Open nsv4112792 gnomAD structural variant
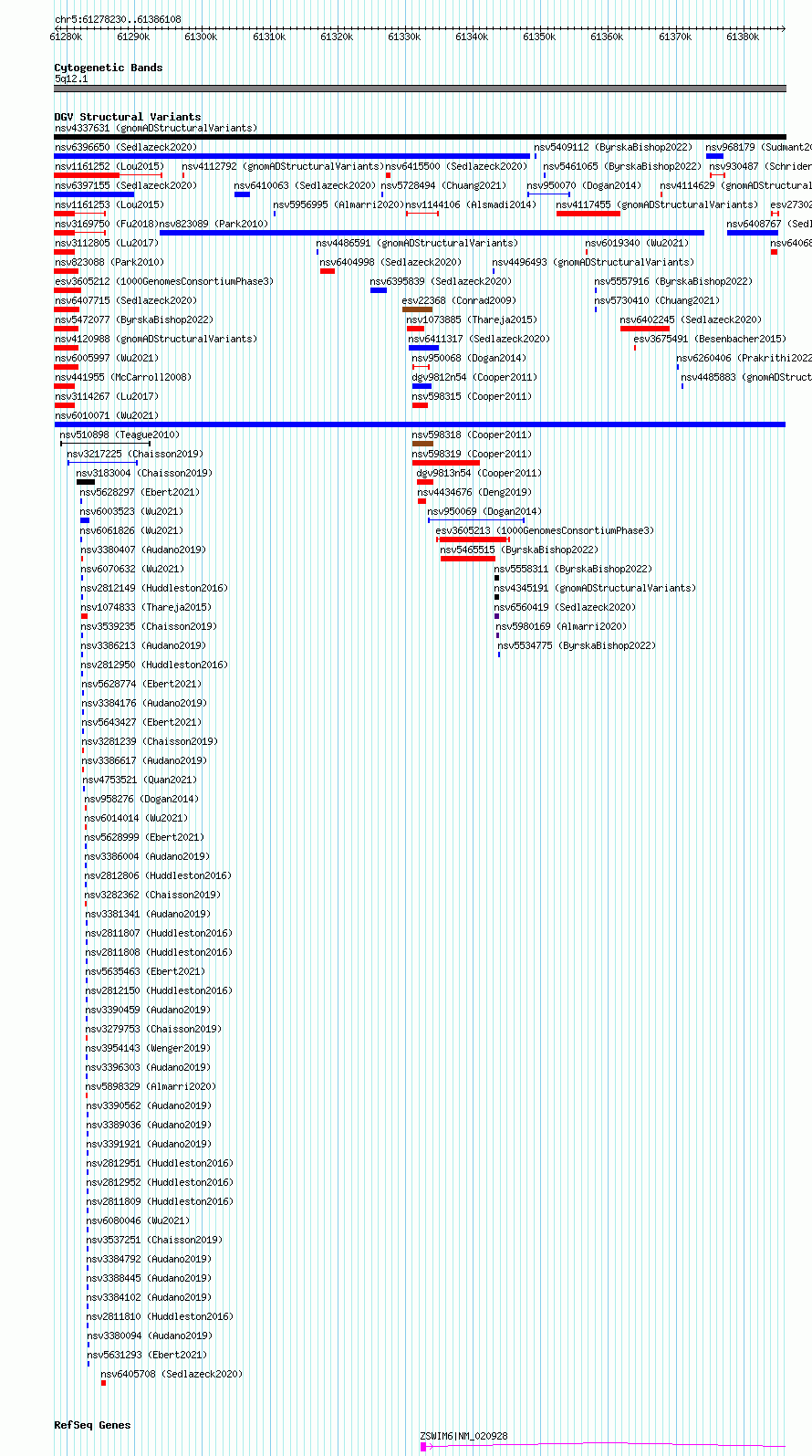 (283, 166)
